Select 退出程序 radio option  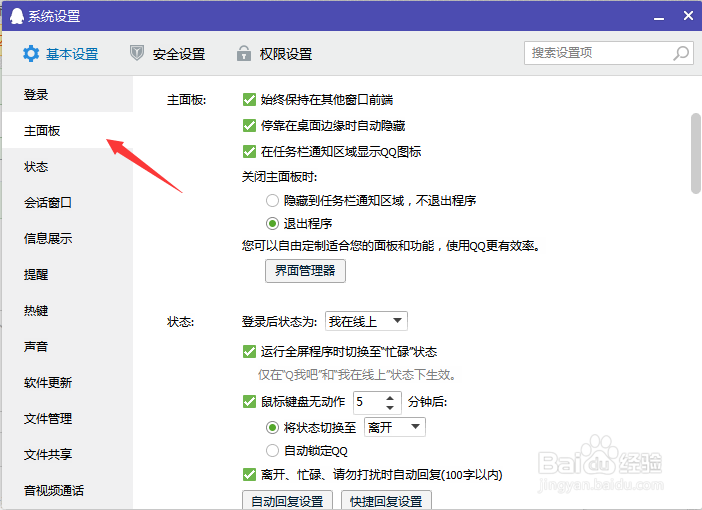(272, 223)
